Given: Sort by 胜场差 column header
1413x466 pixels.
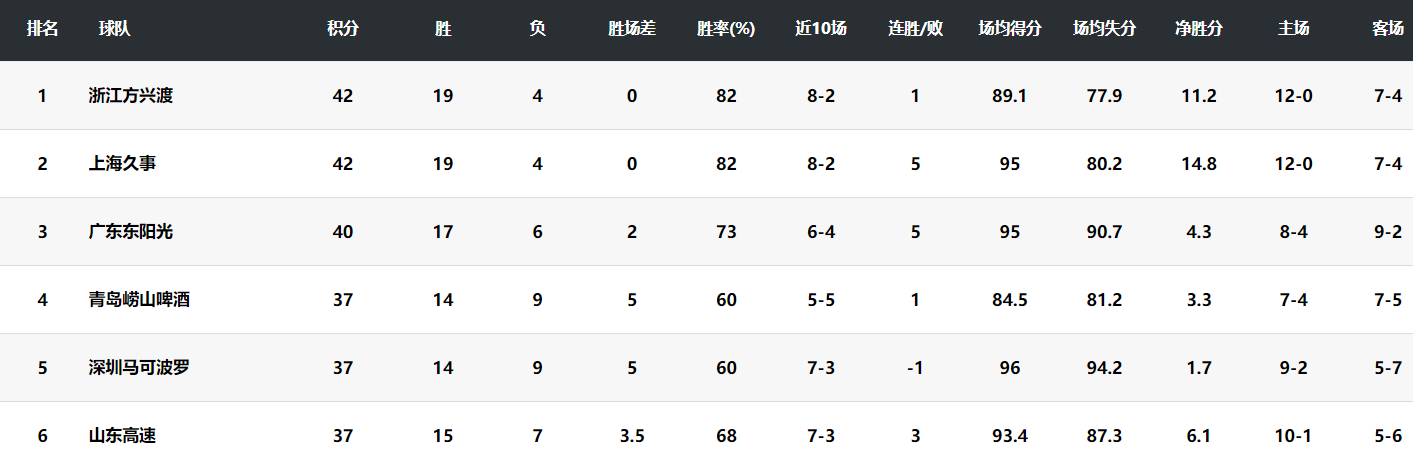Looking at the screenshot, I should click(x=632, y=30).
